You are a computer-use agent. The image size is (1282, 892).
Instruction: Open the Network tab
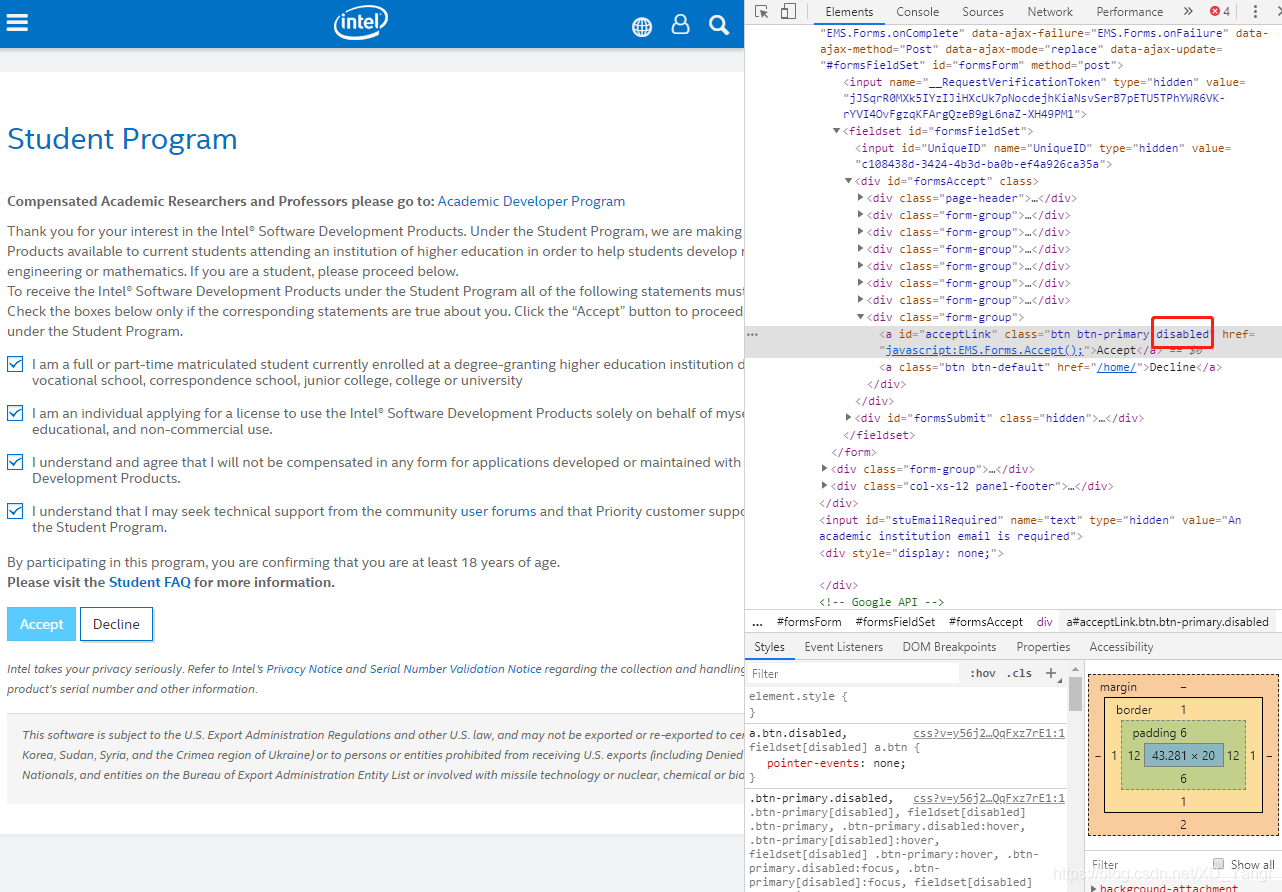click(1050, 12)
